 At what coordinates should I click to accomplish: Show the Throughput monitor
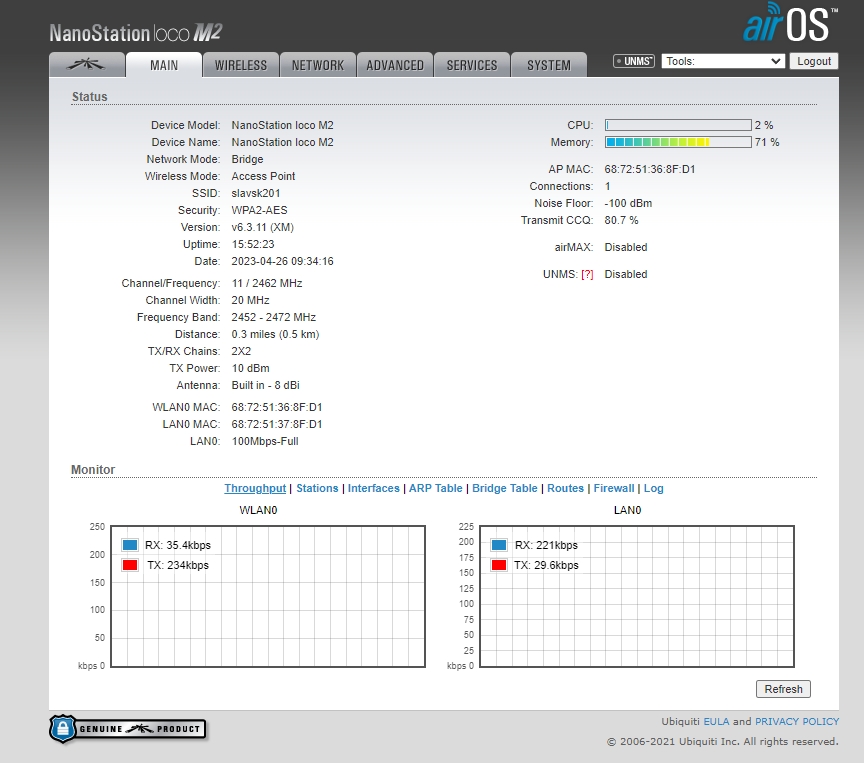(255, 488)
